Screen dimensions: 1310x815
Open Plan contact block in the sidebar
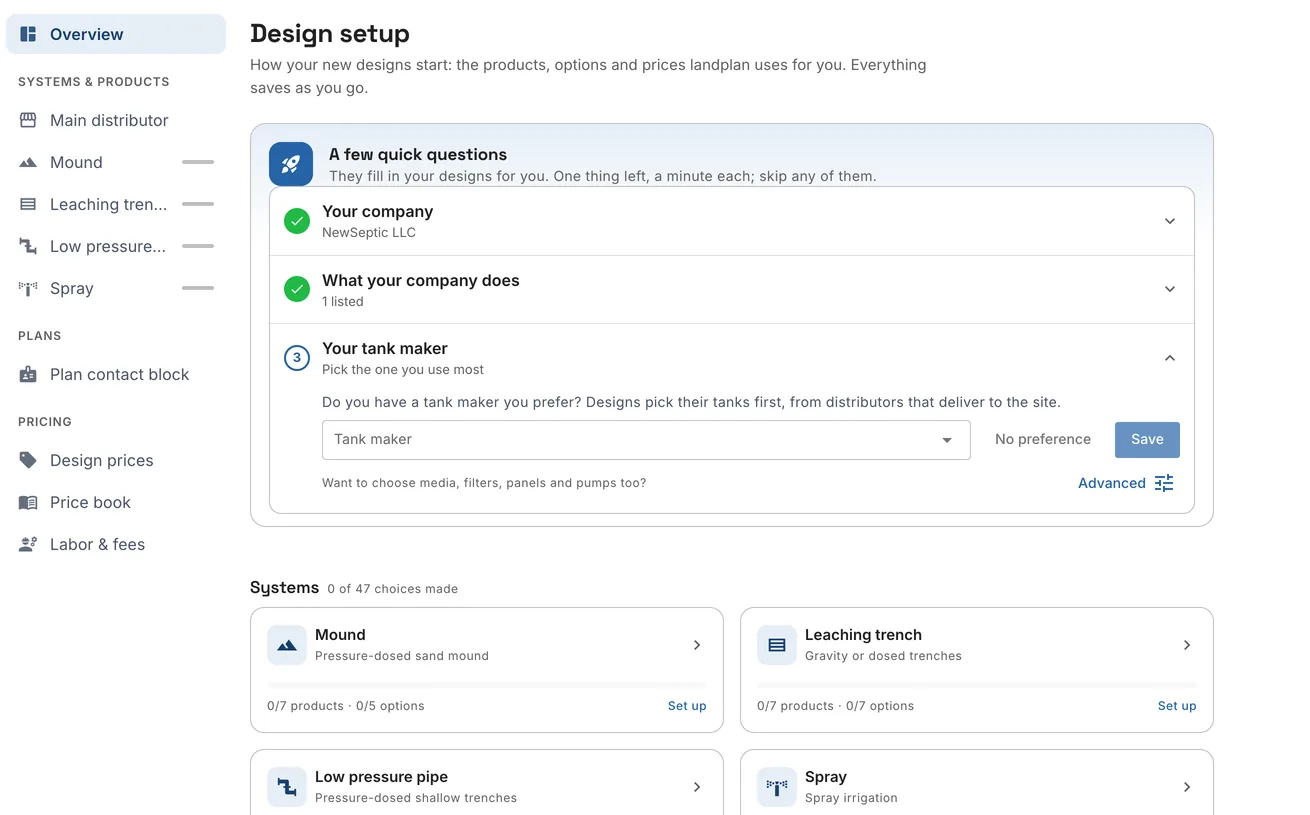pos(116,374)
